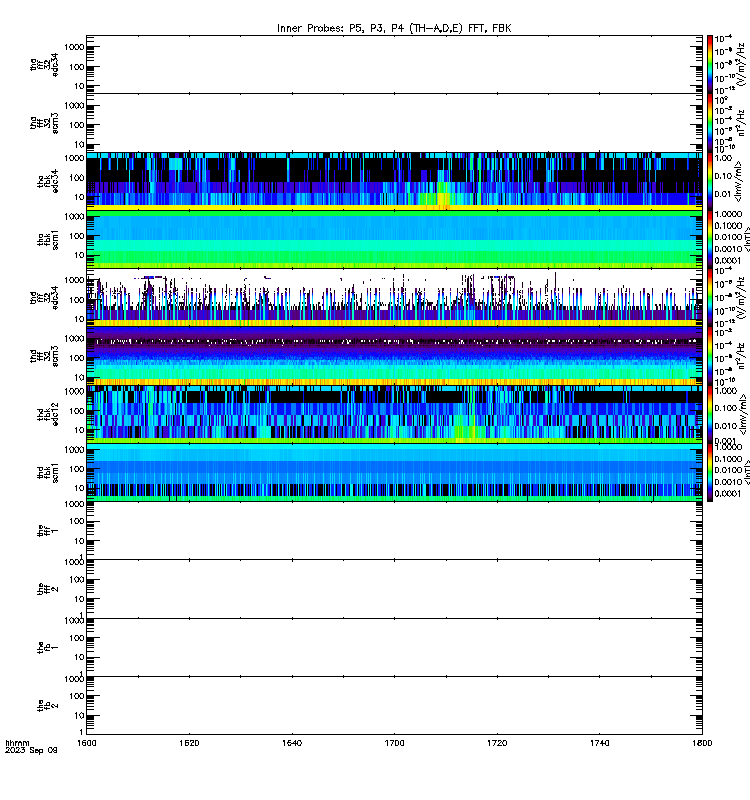Click the color bar beside thd fff edc34 panel

coord(710,297)
